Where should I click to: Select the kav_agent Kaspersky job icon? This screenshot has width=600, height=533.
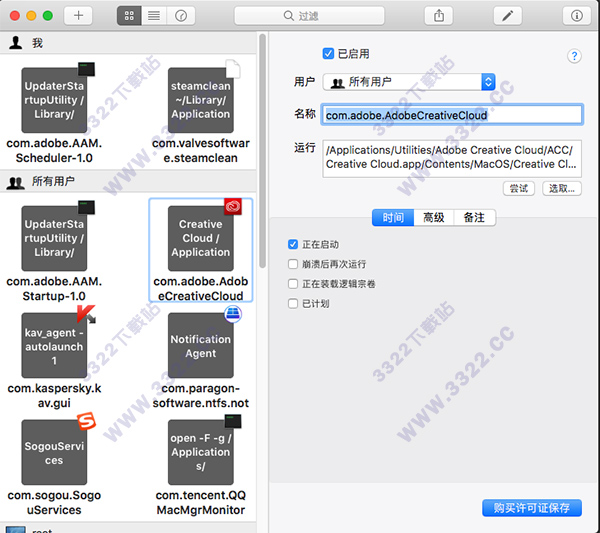(x=54, y=346)
